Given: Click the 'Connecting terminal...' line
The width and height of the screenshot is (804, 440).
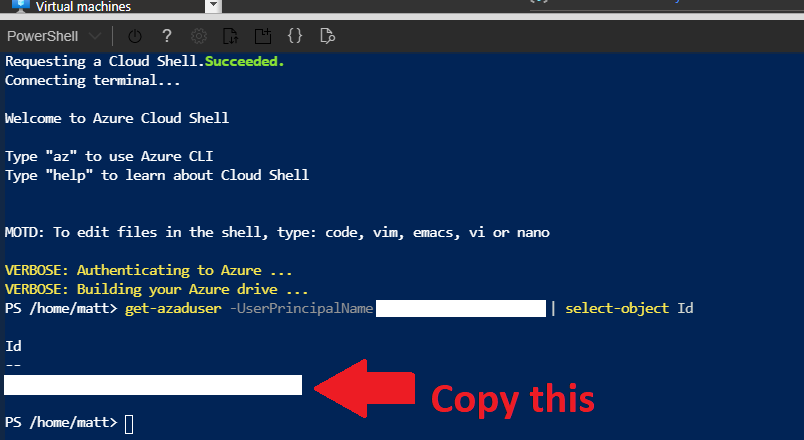Looking at the screenshot, I should (x=92, y=81).
